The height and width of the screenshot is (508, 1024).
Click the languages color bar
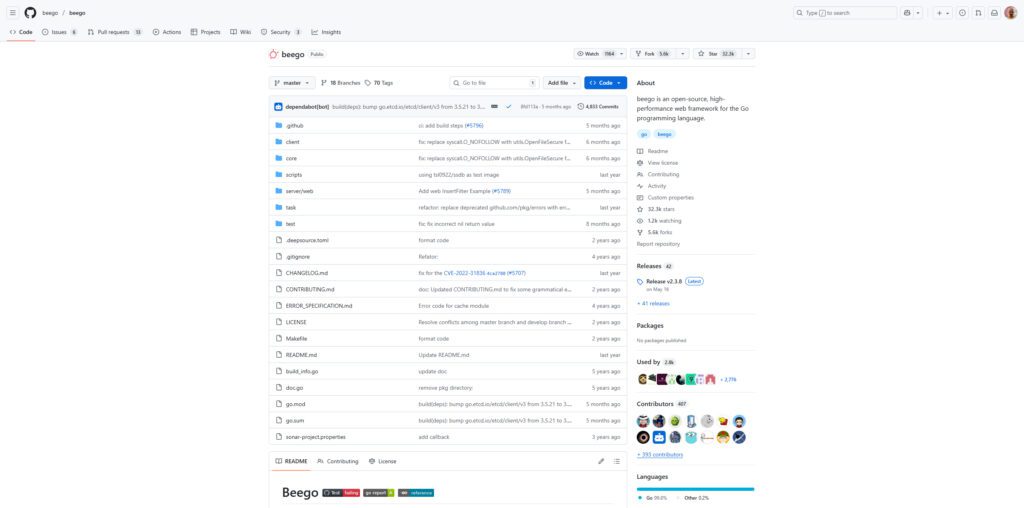[x=695, y=489]
